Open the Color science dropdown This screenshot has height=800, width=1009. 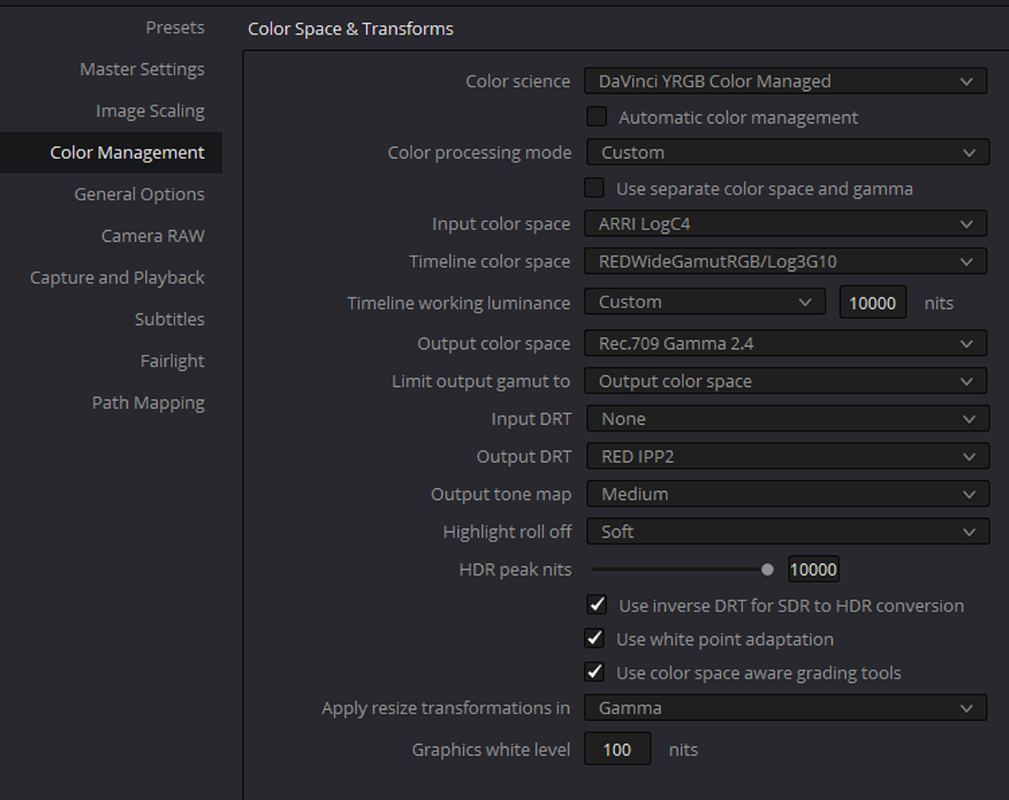(x=785, y=81)
